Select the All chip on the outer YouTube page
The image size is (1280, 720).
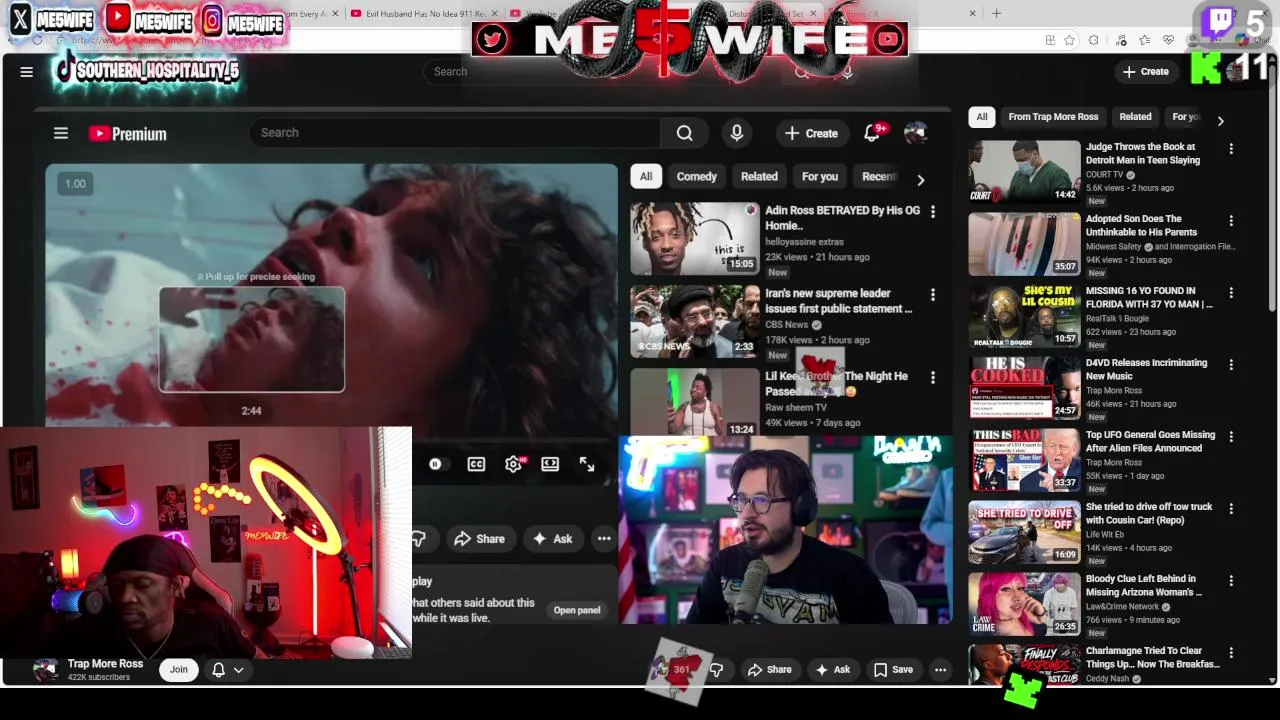coord(982,117)
